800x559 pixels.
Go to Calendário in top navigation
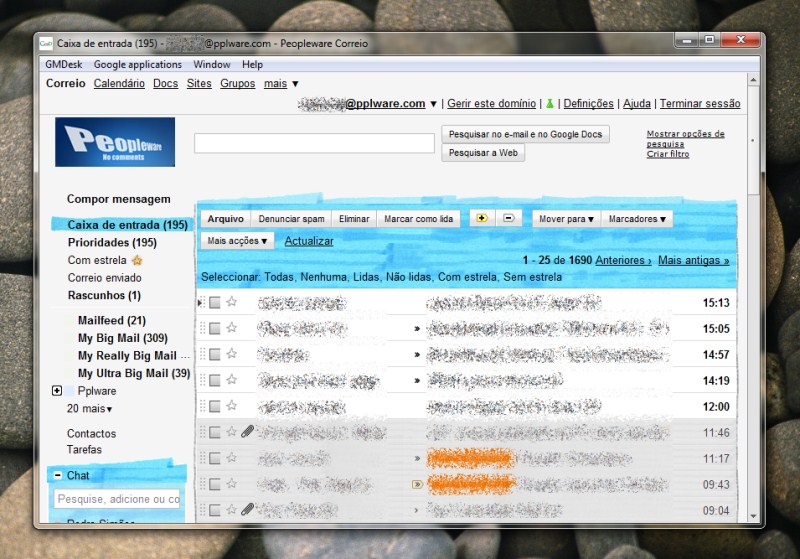pos(119,83)
